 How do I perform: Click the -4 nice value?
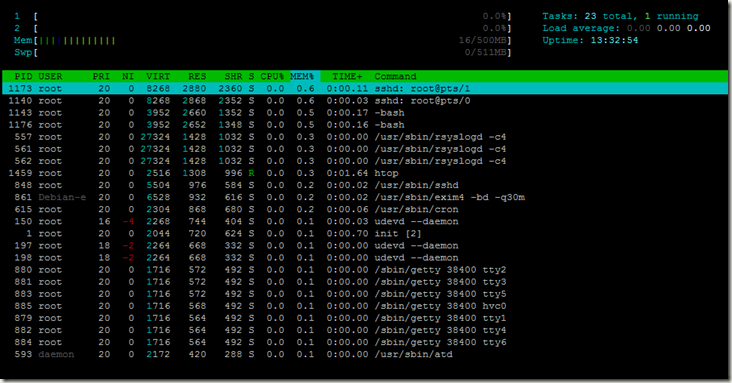[x=128, y=221]
